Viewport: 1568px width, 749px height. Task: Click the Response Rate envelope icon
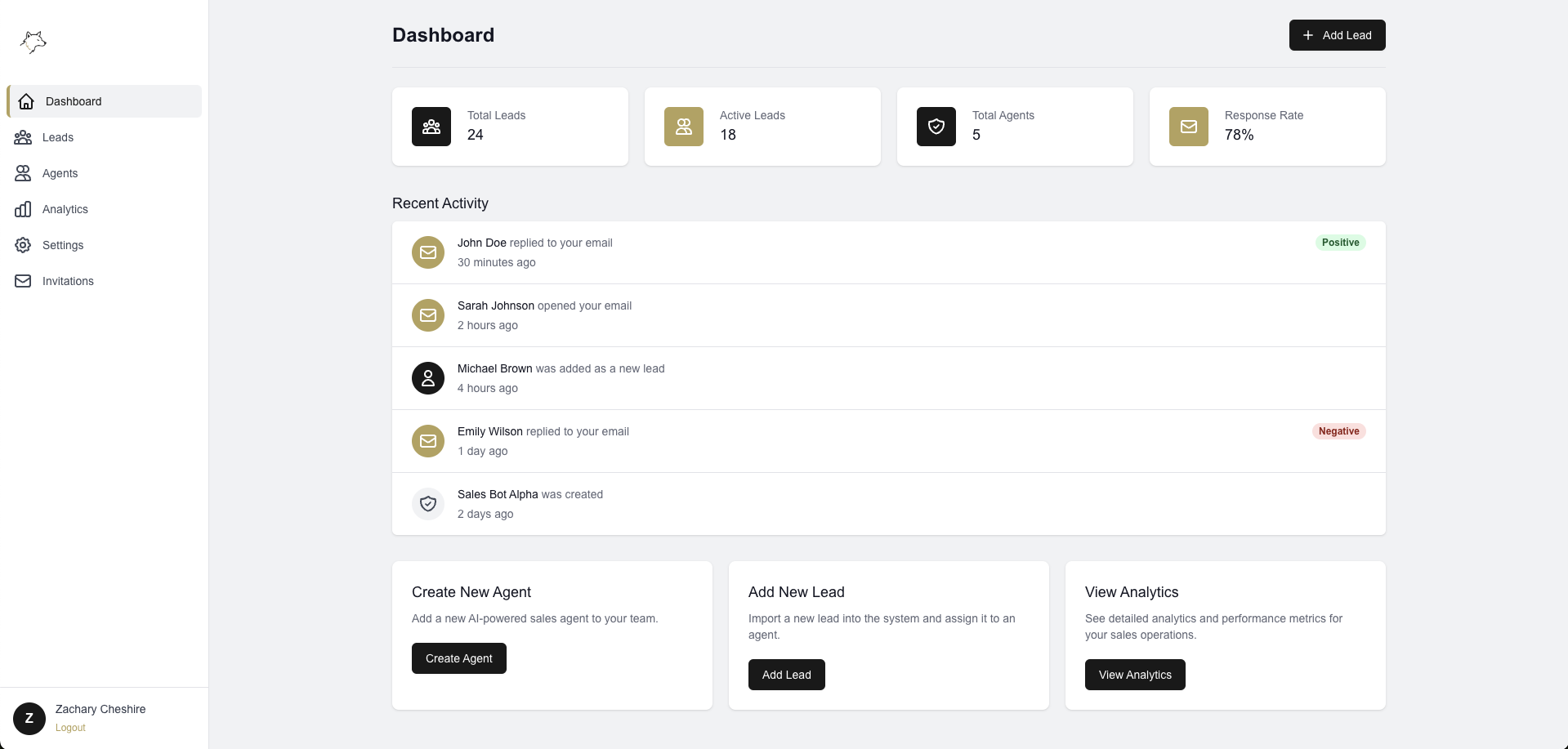[1188, 127]
